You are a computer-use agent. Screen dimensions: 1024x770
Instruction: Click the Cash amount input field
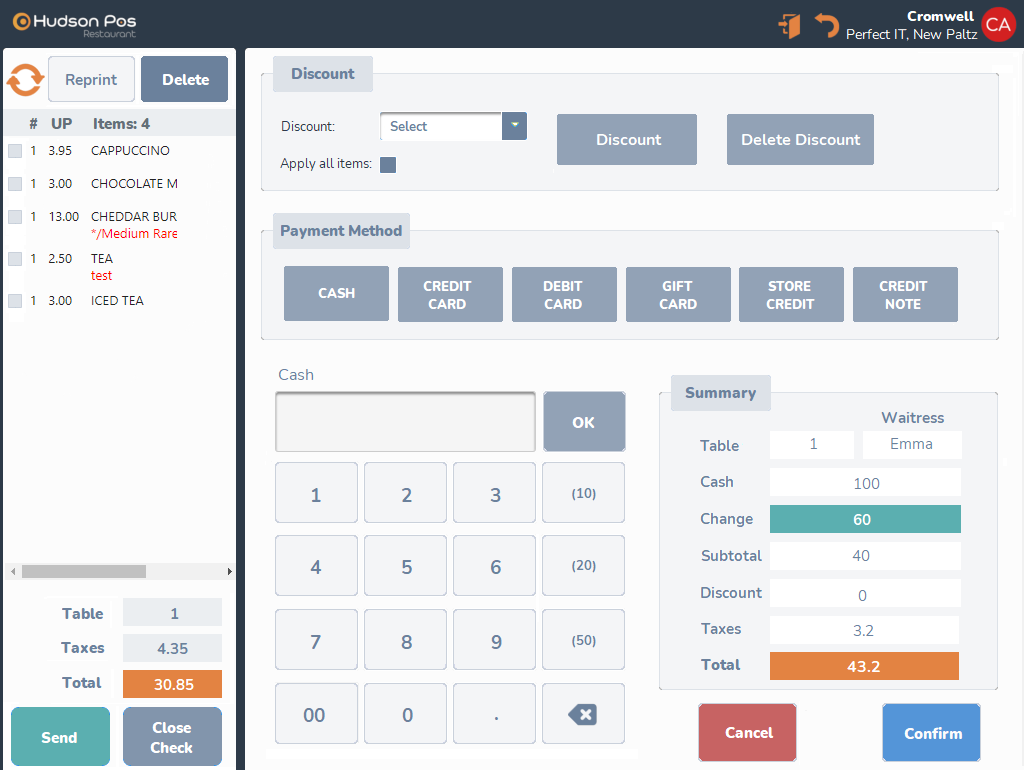(x=405, y=421)
